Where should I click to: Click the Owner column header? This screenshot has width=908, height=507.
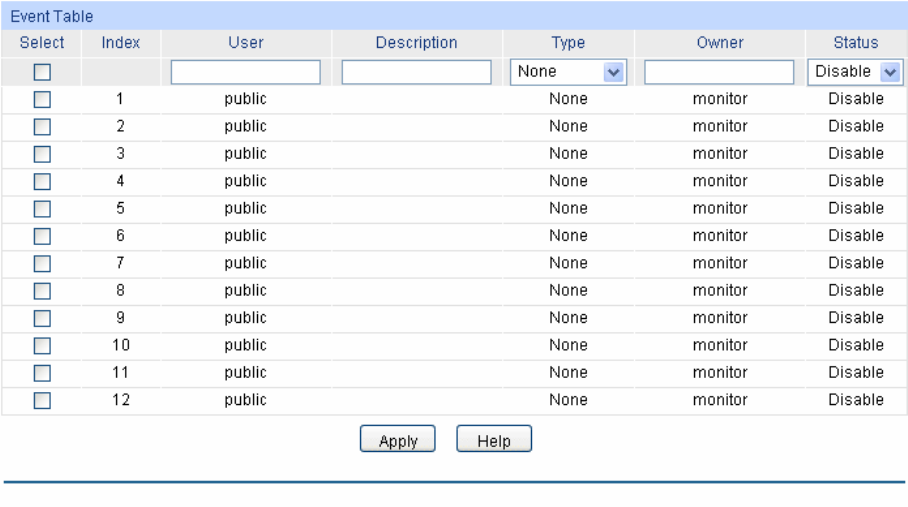click(x=720, y=43)
